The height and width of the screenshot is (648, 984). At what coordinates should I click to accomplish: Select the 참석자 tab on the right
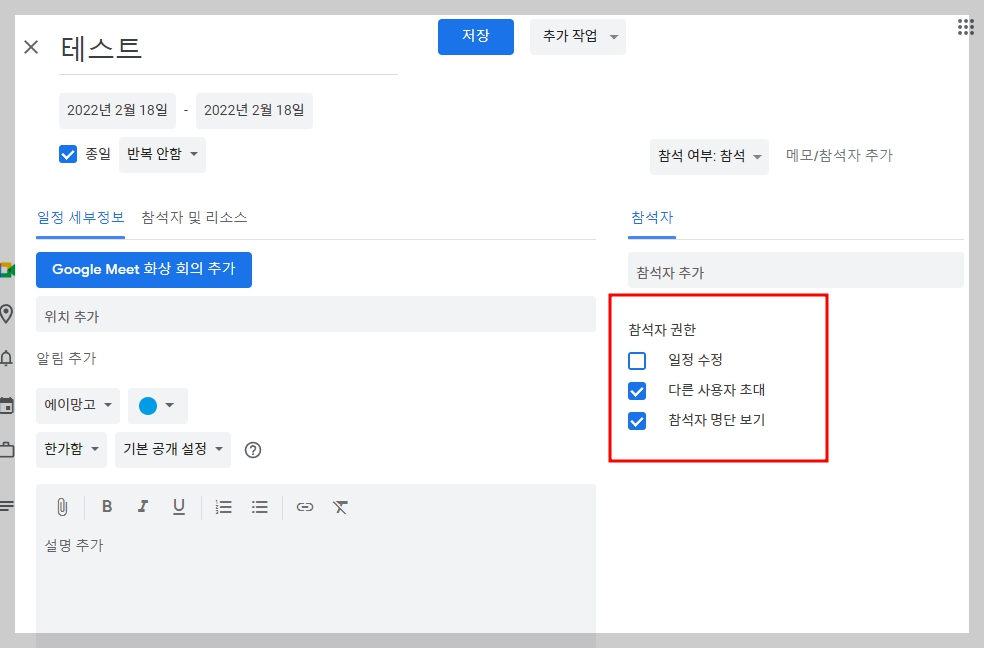651,216
